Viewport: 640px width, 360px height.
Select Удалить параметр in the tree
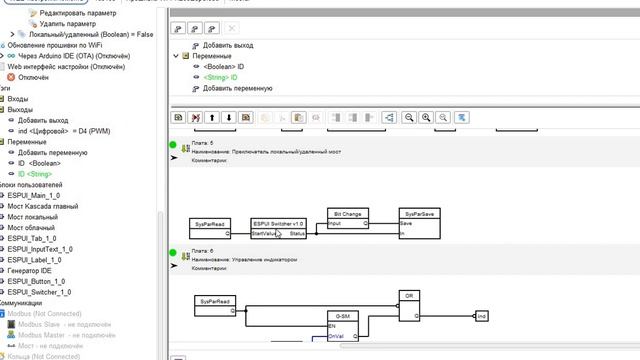[68, 24]
